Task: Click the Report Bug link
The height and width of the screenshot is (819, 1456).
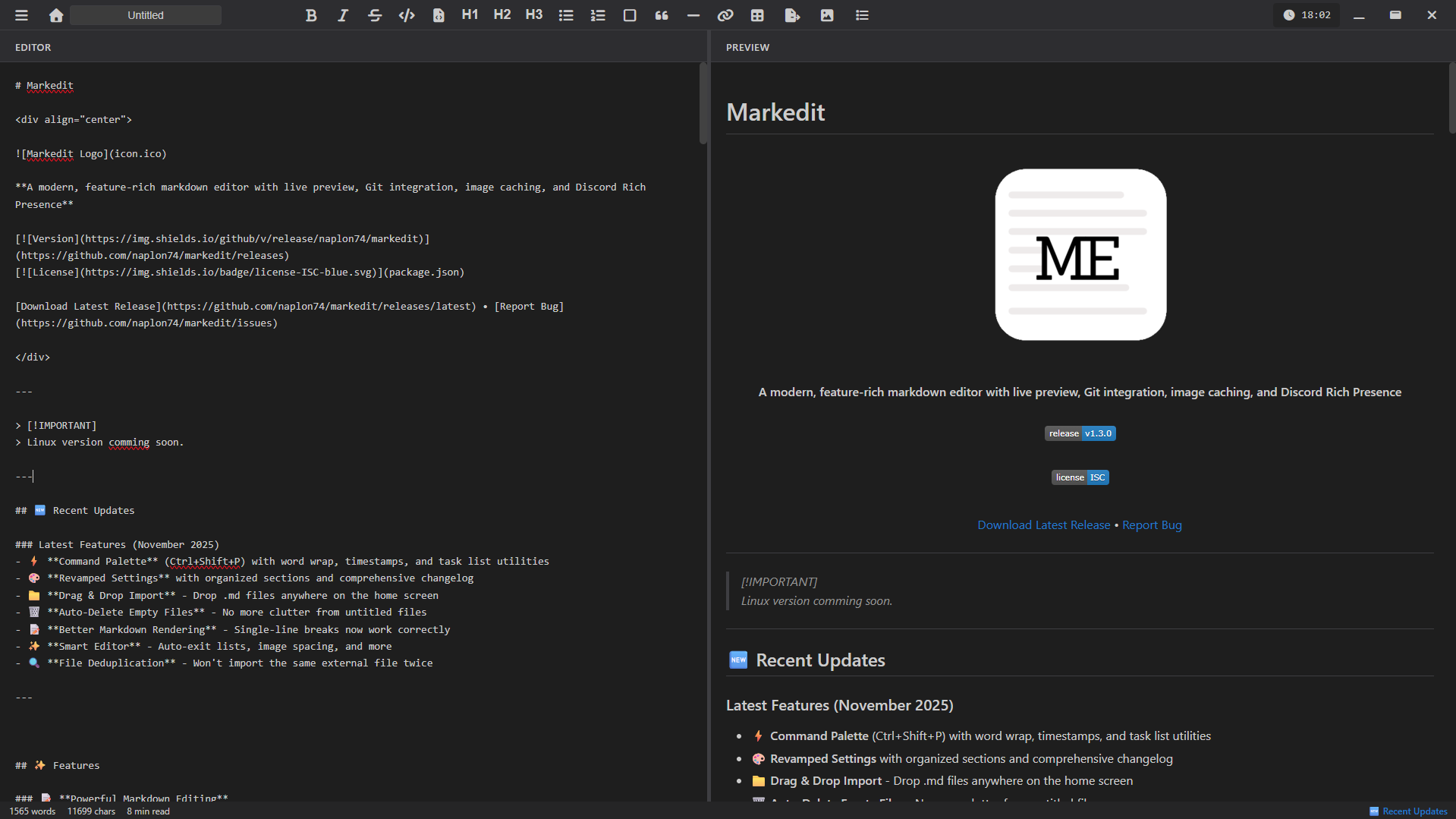Action: tap(1152, 524)
